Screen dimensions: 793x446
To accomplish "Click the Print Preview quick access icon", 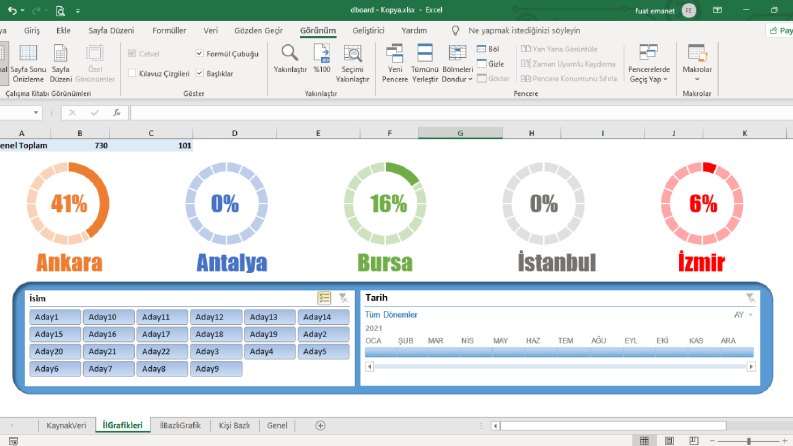I will [x=60, y=10].
